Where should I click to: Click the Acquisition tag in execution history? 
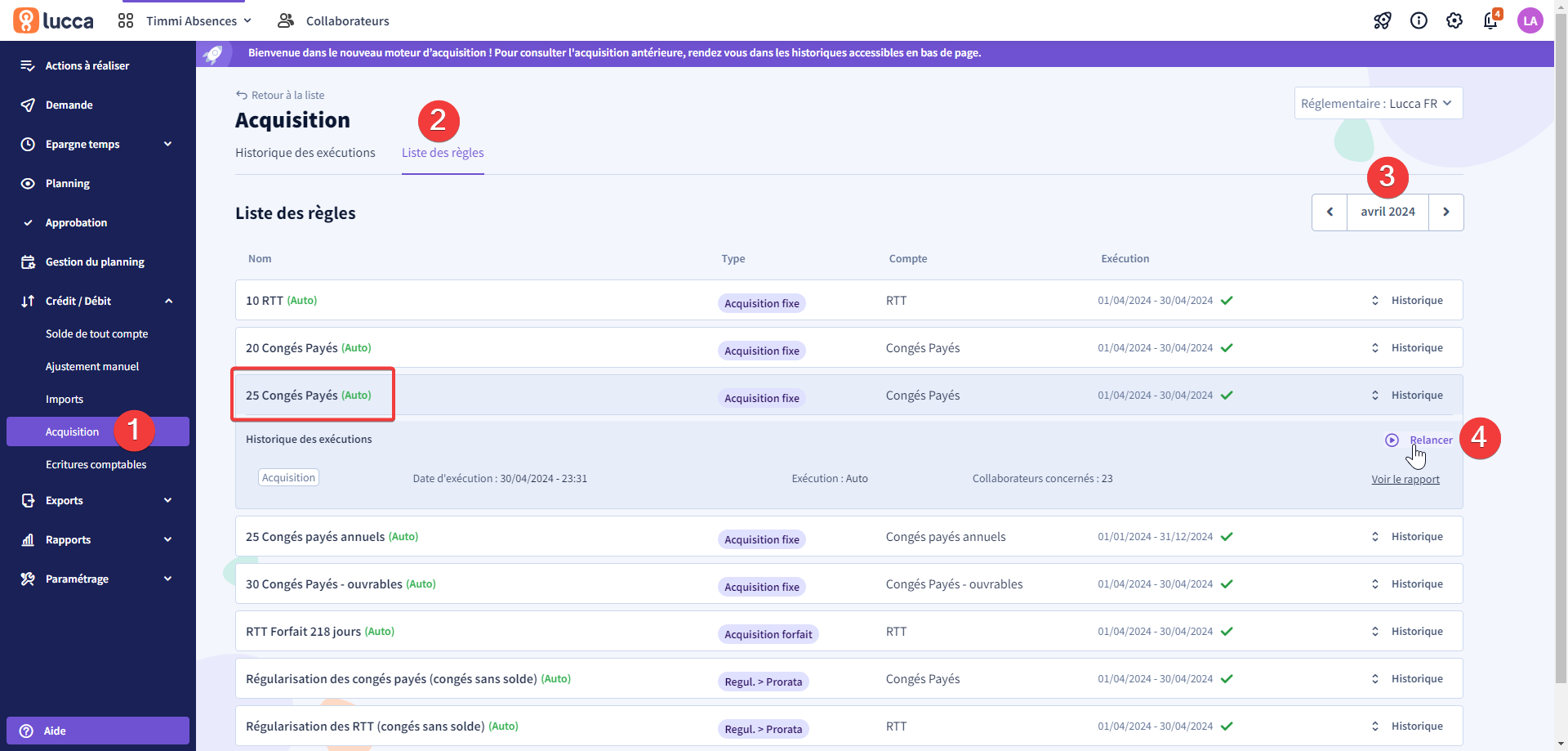coord(288,477)
